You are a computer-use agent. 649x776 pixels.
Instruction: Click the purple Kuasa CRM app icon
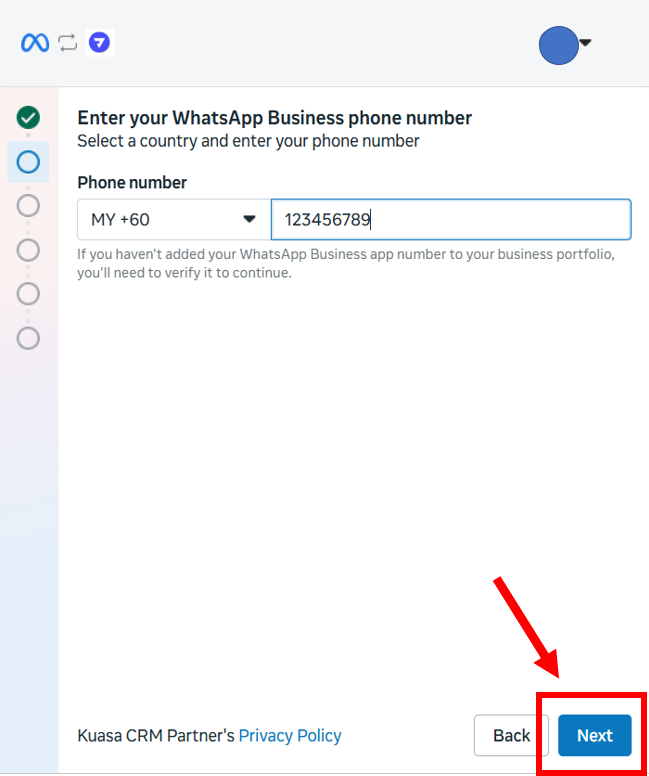(99, 43)
